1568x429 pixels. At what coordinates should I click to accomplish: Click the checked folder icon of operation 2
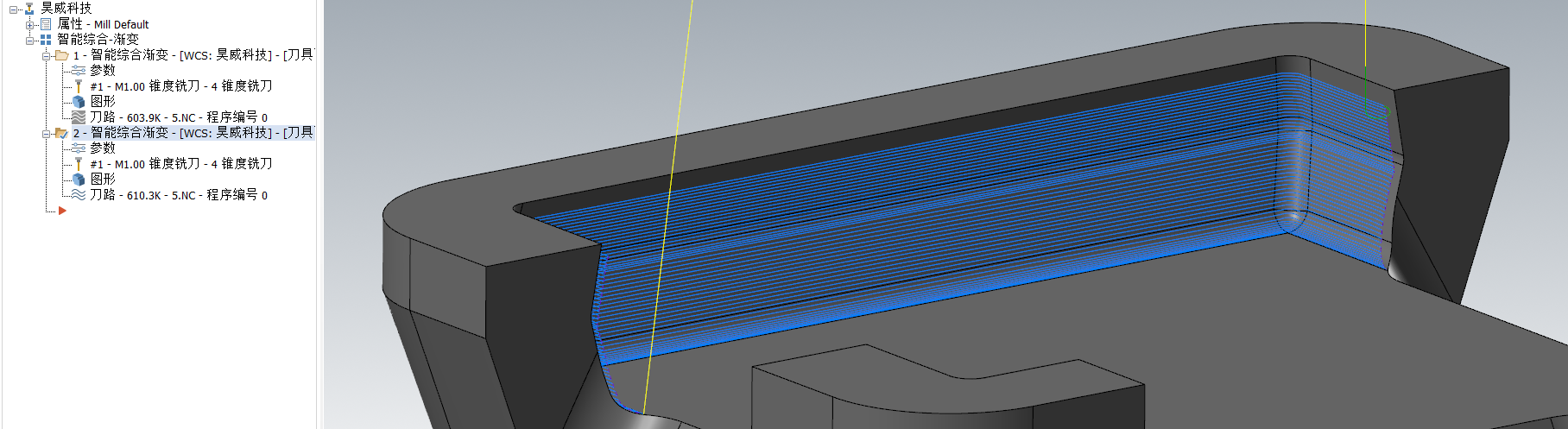point(62,133)
